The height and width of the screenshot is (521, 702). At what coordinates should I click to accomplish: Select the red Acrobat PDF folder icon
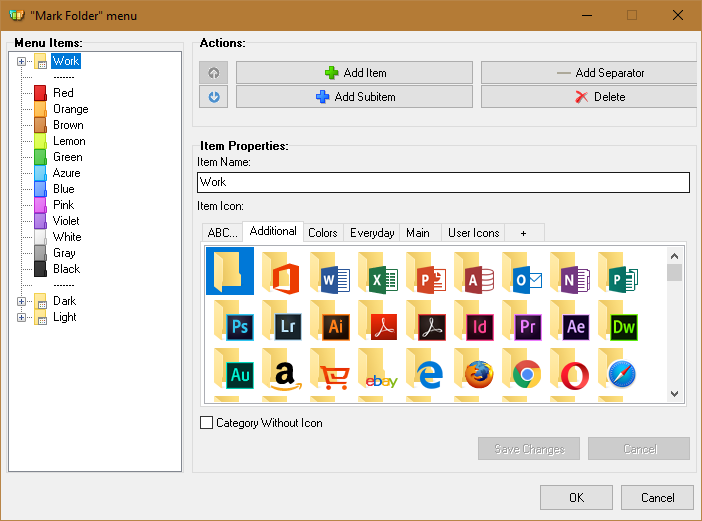[378, 321]
